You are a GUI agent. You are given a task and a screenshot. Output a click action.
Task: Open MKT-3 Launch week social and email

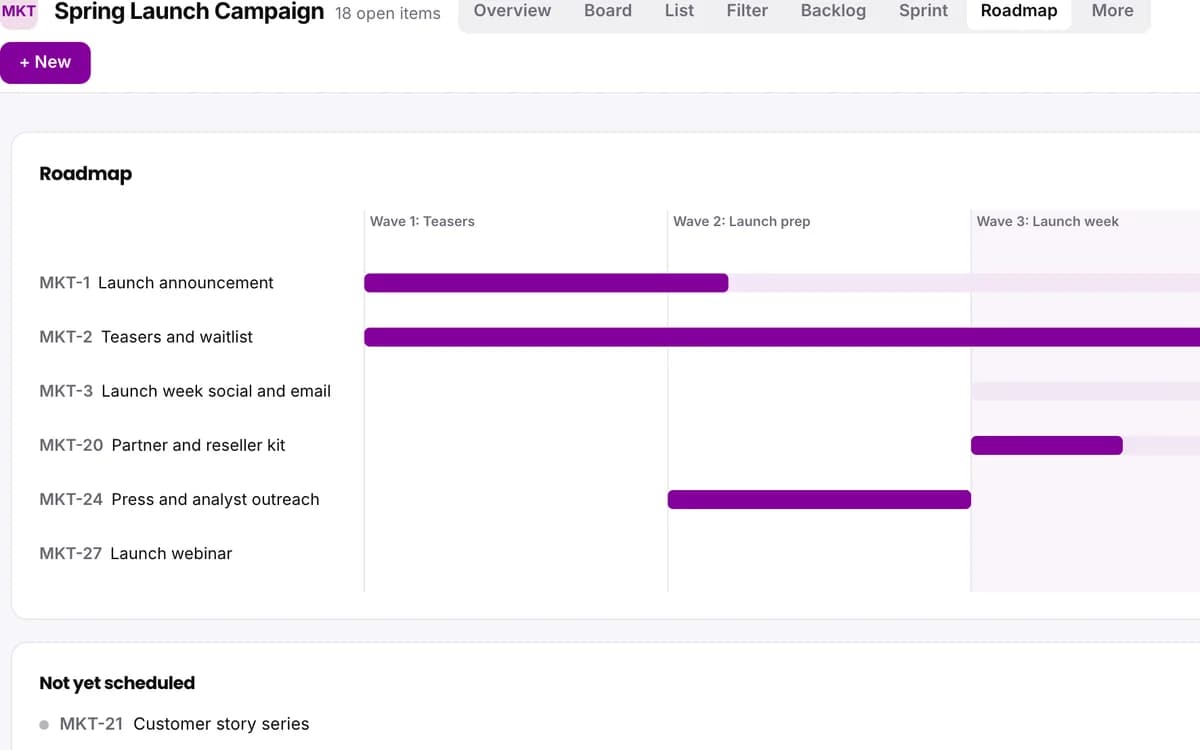(x=185, y=391)
